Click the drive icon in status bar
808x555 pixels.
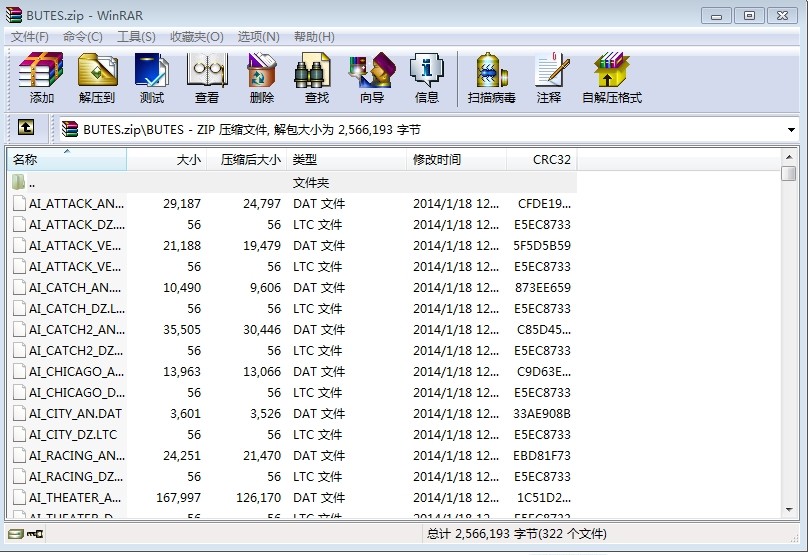point(15,534)
